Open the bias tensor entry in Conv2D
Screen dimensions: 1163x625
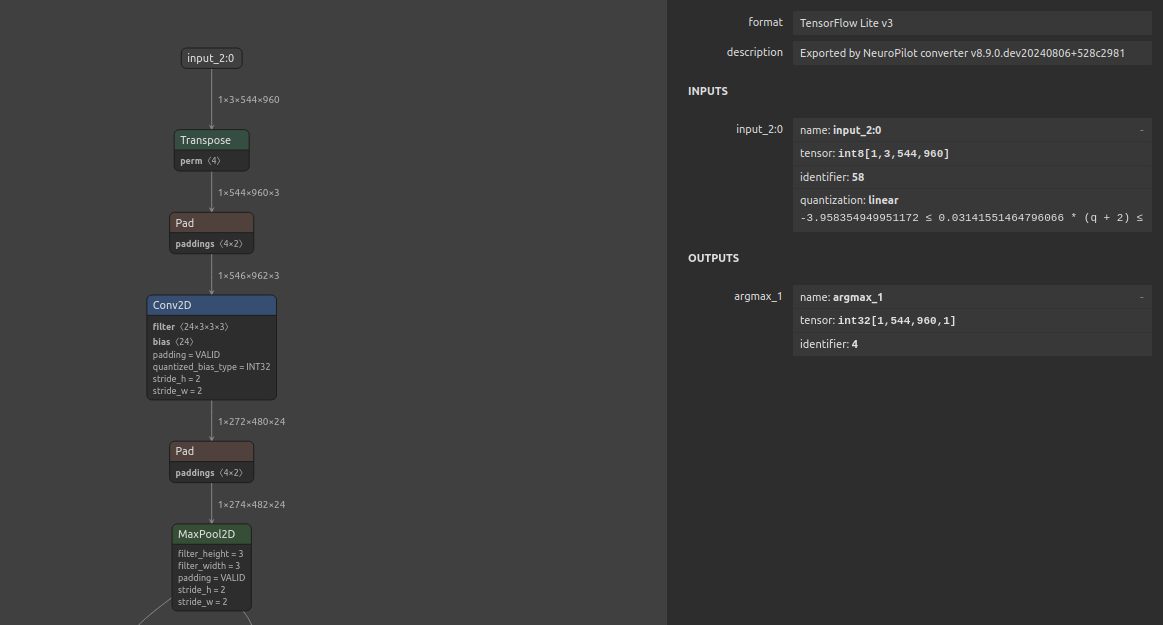click(x=173, y=342)
